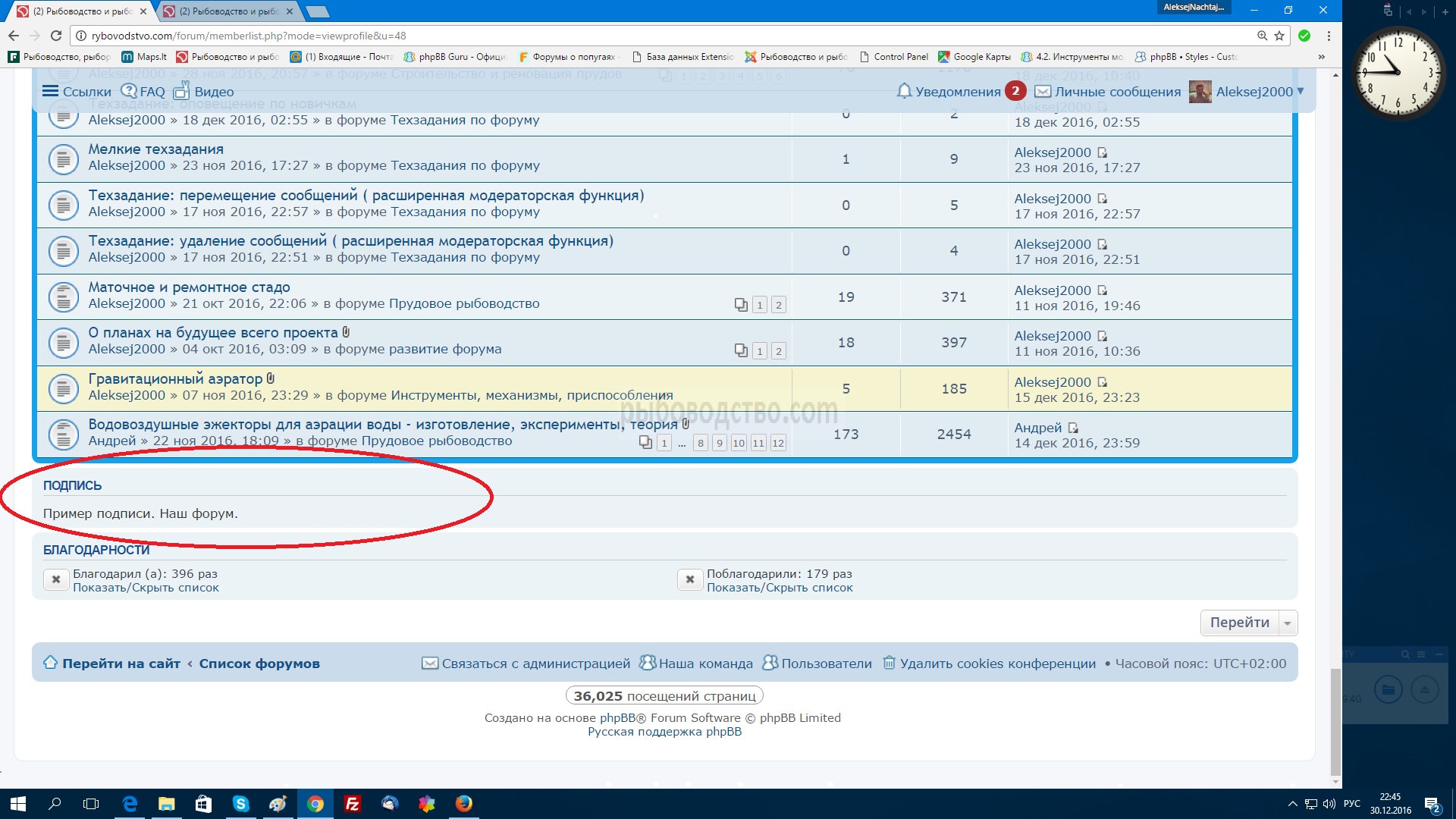1456x819 pixels.
Task: Click the Video icon in the navbar
Action: point(181,91)
